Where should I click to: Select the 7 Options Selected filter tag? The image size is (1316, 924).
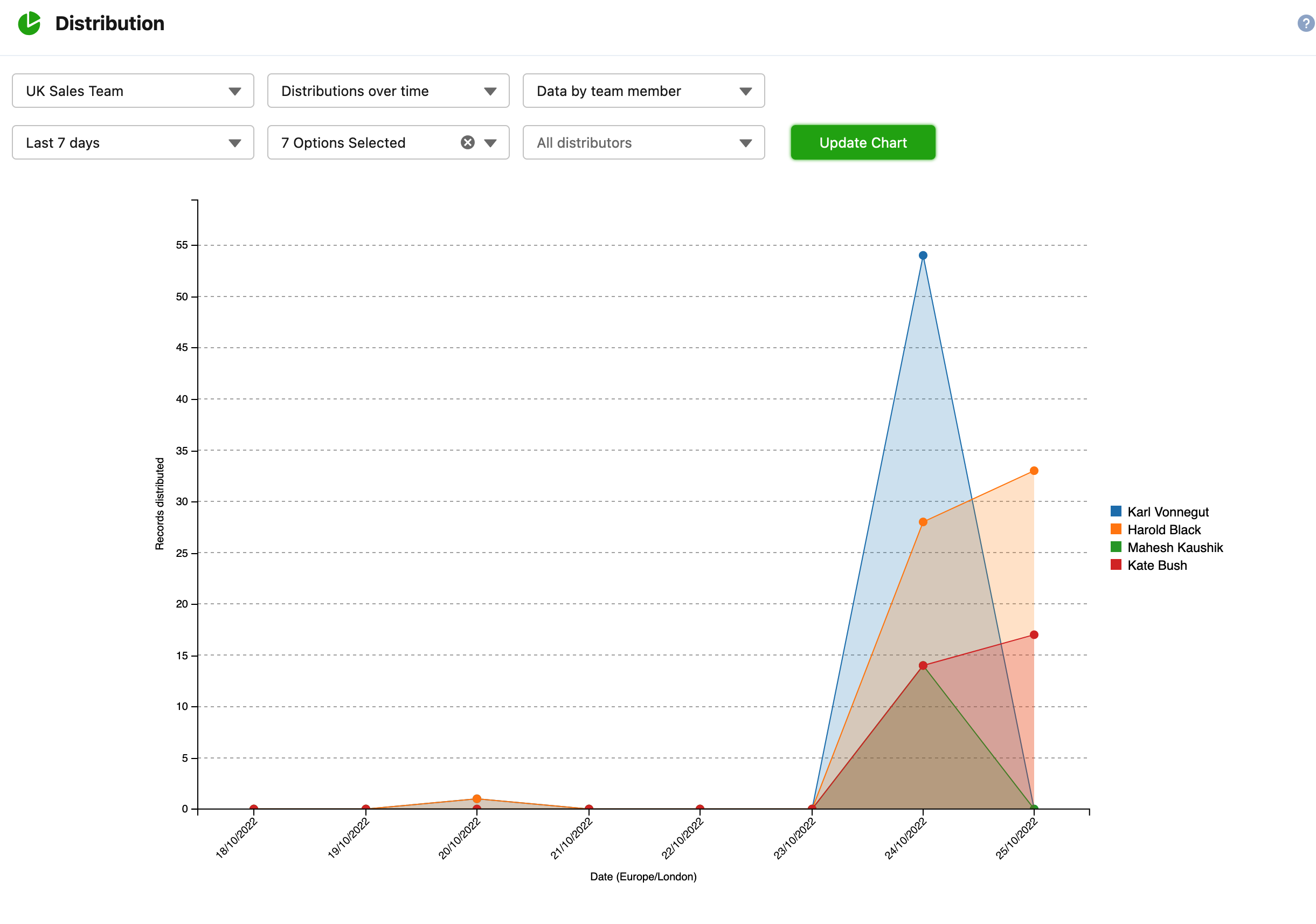(387, 142)
